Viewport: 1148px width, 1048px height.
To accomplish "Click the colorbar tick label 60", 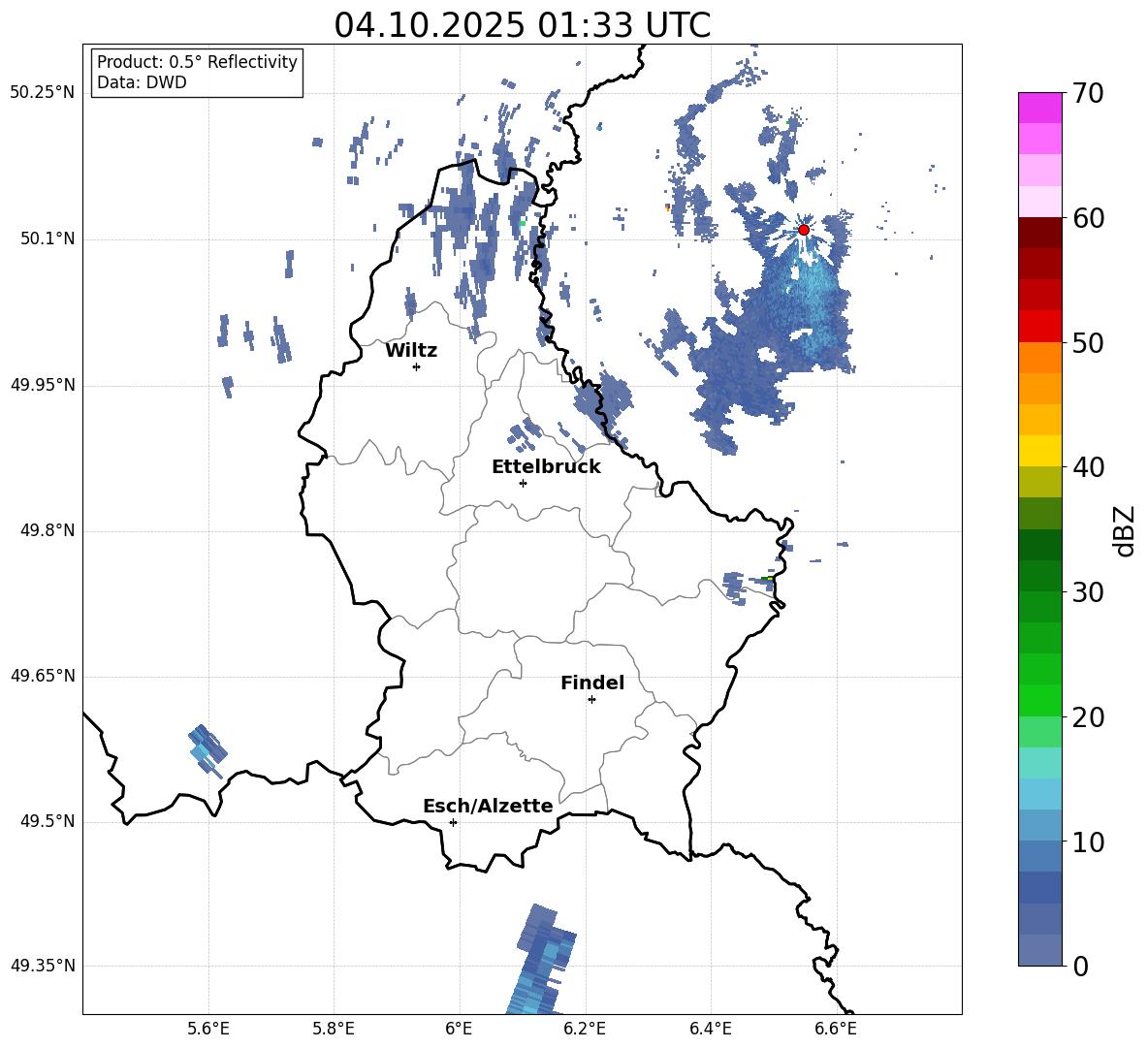I will tap(1088, 218).
